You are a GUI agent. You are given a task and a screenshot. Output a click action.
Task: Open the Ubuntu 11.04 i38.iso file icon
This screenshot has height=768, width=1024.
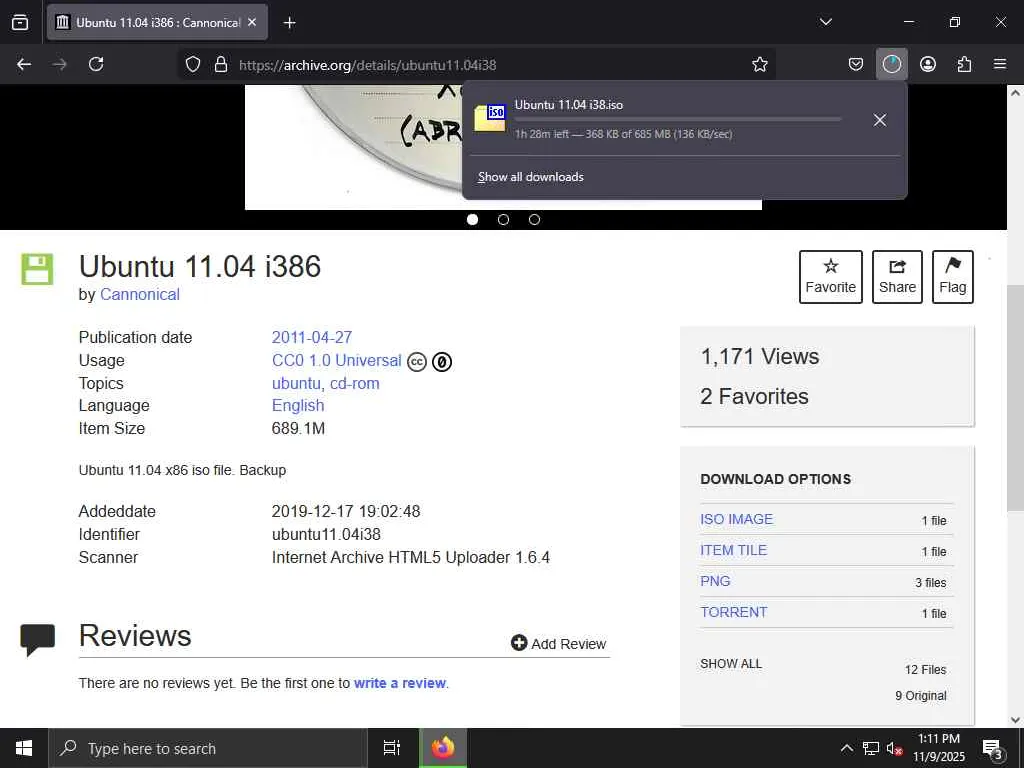click(x=490, y=118)
